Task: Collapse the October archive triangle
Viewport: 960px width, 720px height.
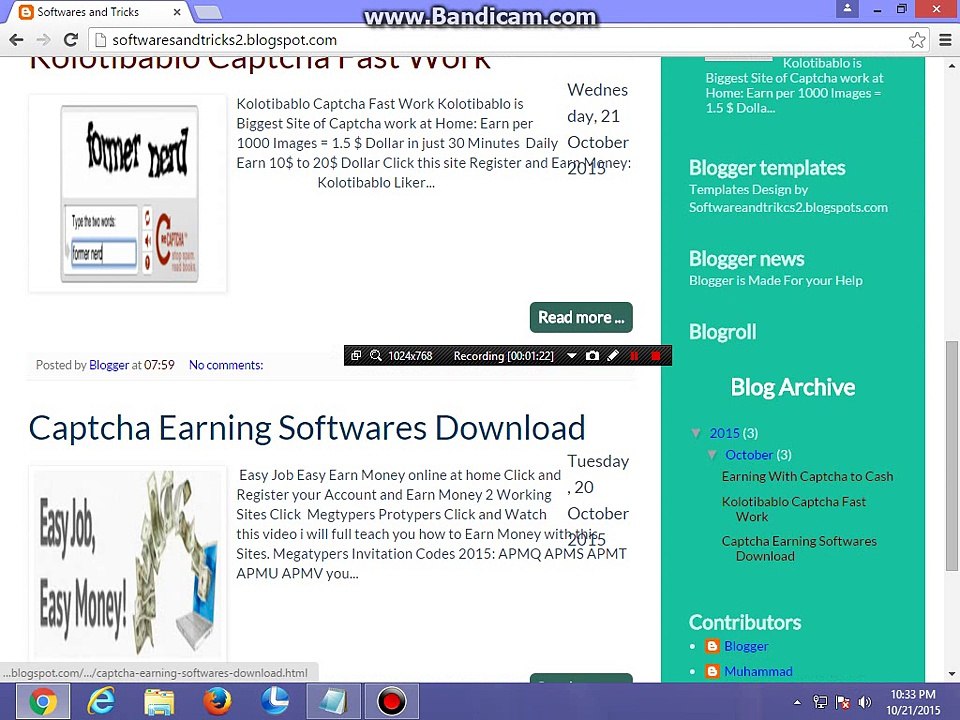Action: [712, 455]
